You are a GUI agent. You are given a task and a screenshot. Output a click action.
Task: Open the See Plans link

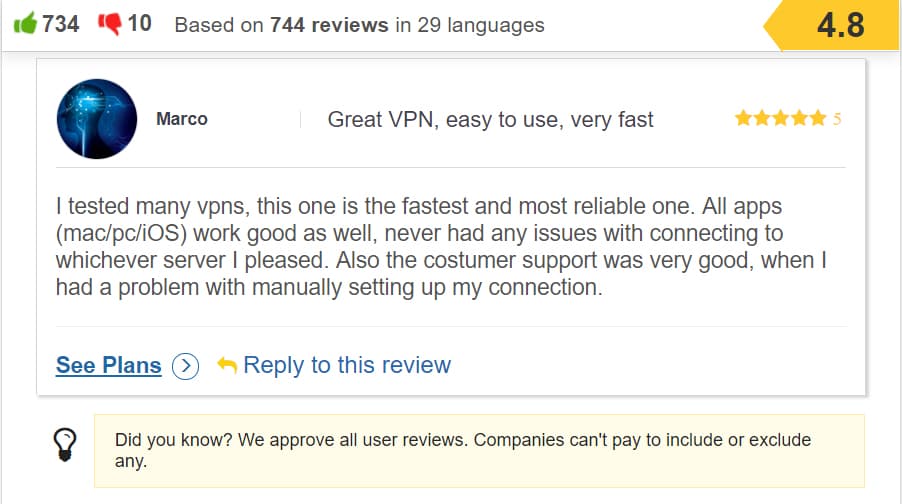pos(108,366)
